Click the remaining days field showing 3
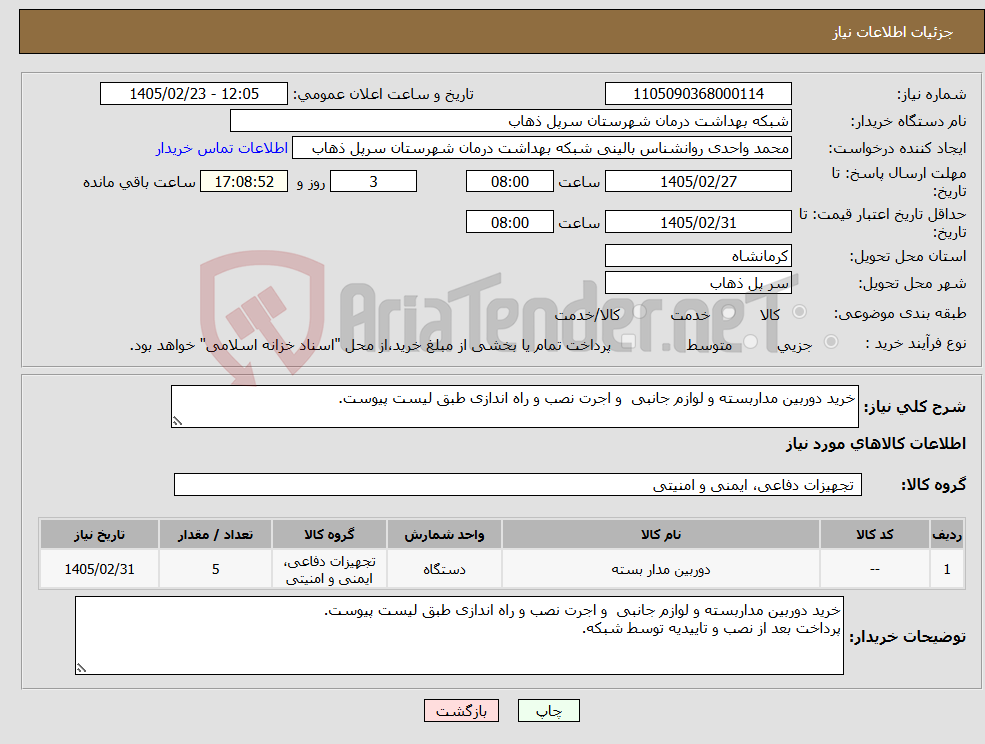985x744 pixels. pos(373,182)
